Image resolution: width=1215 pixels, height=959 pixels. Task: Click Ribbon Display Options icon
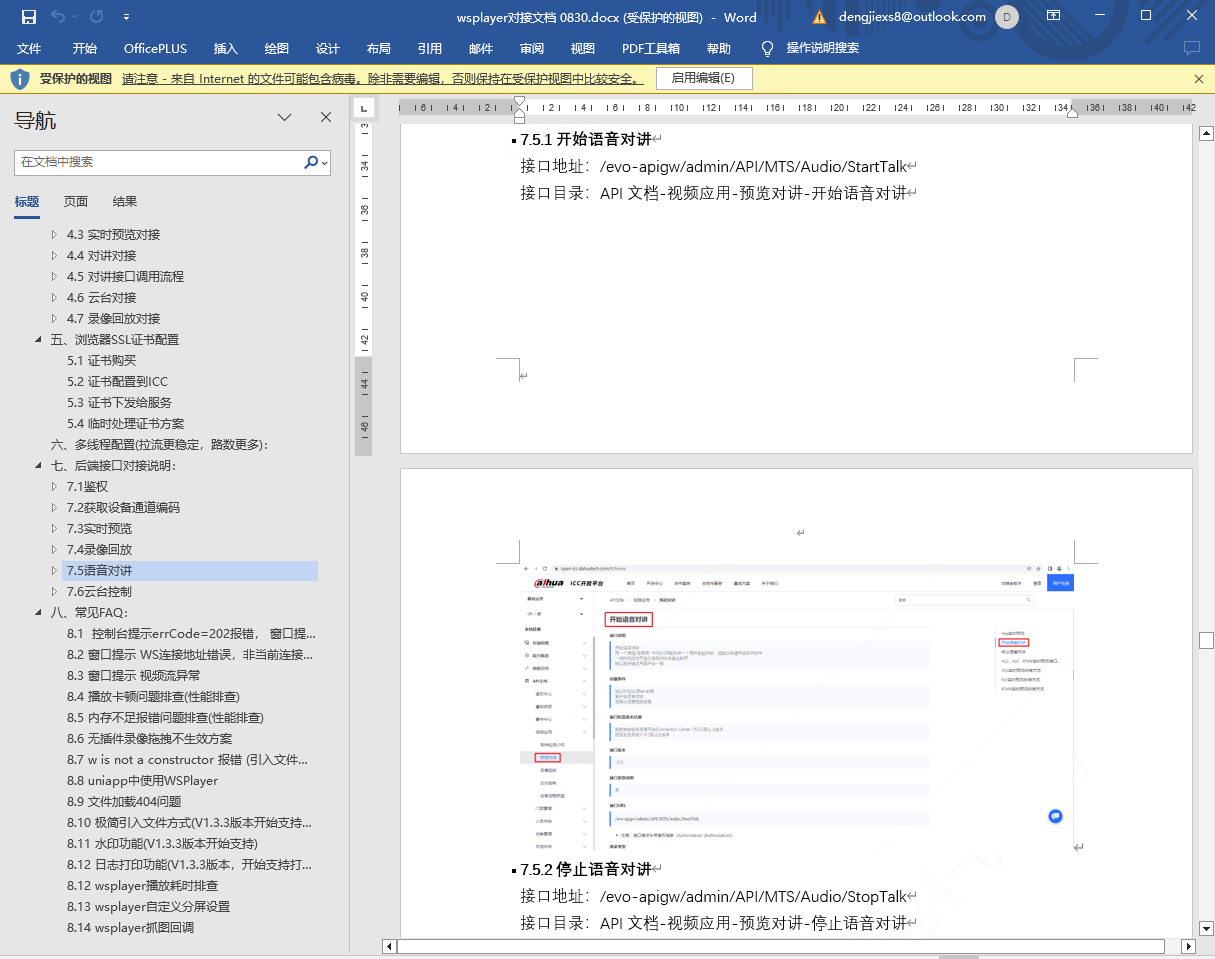coord(1053,16)
